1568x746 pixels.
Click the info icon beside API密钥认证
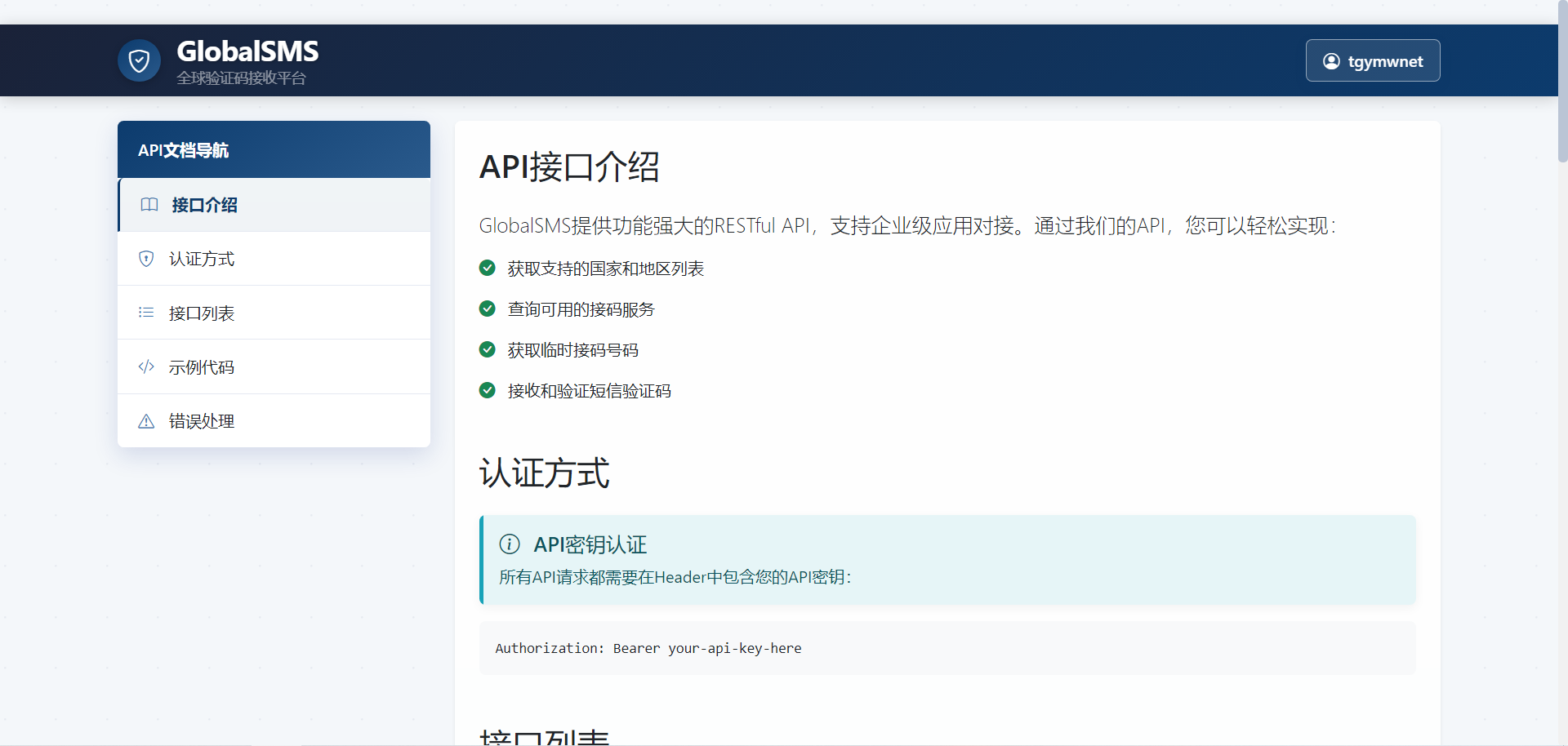[x=509, y=544]
